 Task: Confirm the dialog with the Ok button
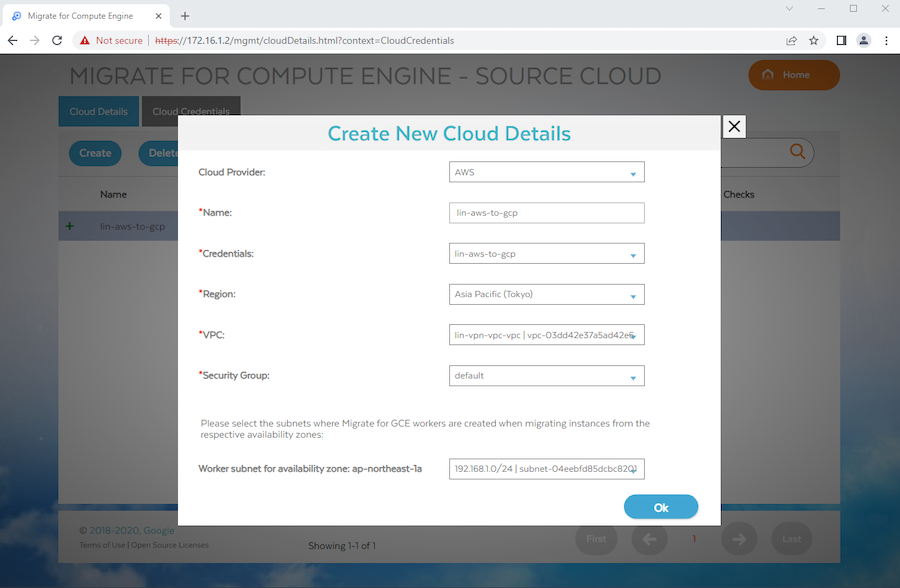661,507
